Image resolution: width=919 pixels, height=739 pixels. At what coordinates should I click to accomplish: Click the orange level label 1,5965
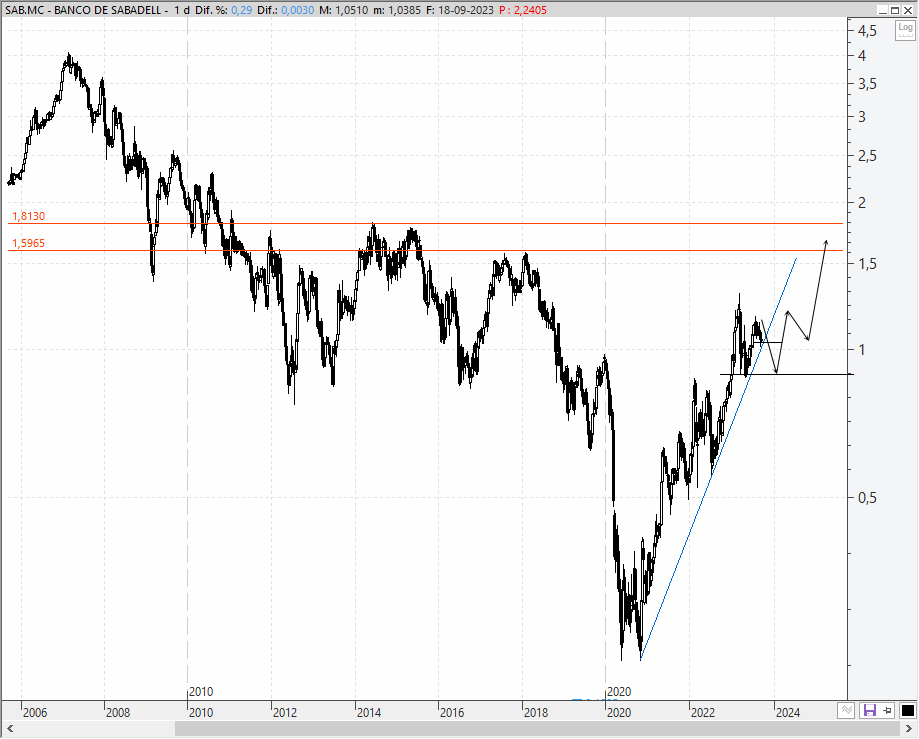pyautogui.click(x=29, y=243)
